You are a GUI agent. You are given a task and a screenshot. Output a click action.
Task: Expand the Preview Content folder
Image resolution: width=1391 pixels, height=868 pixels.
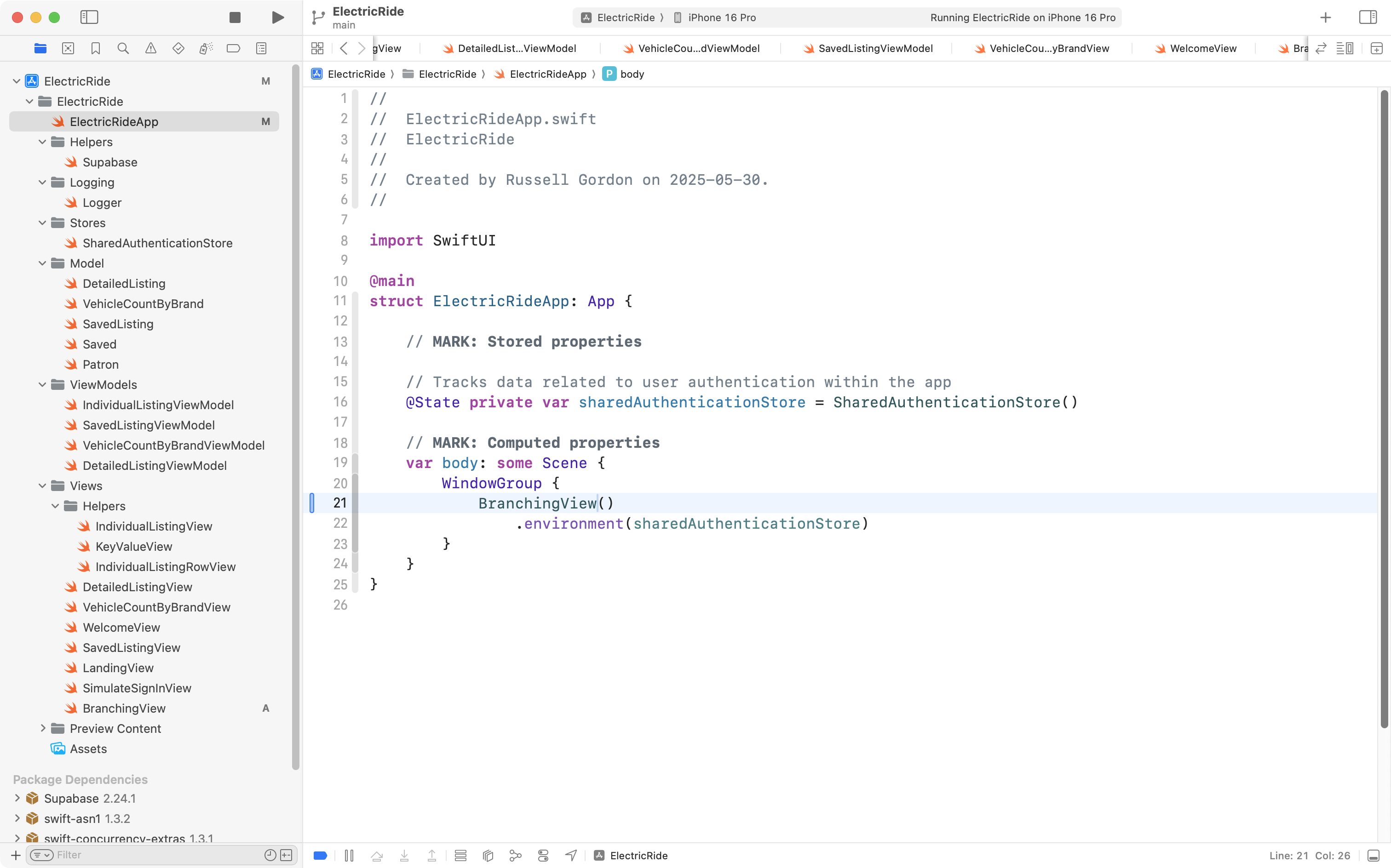42,729
